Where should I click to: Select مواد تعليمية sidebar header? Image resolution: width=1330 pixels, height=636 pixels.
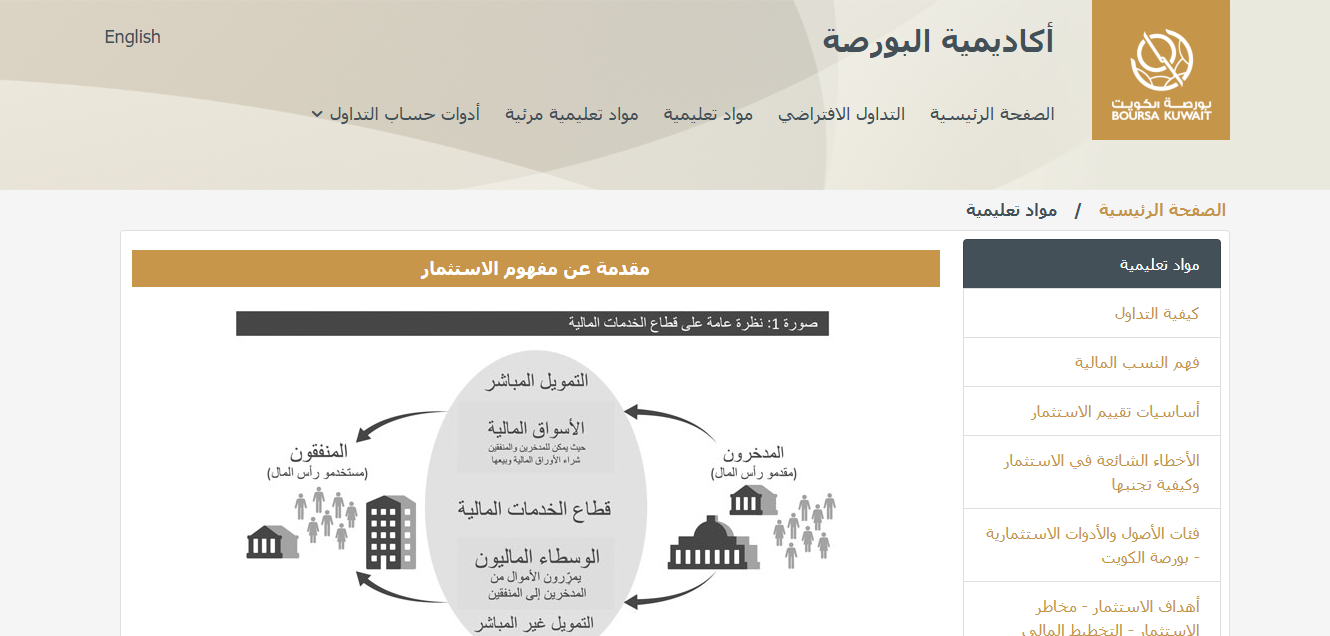(x=1091, y=264)
